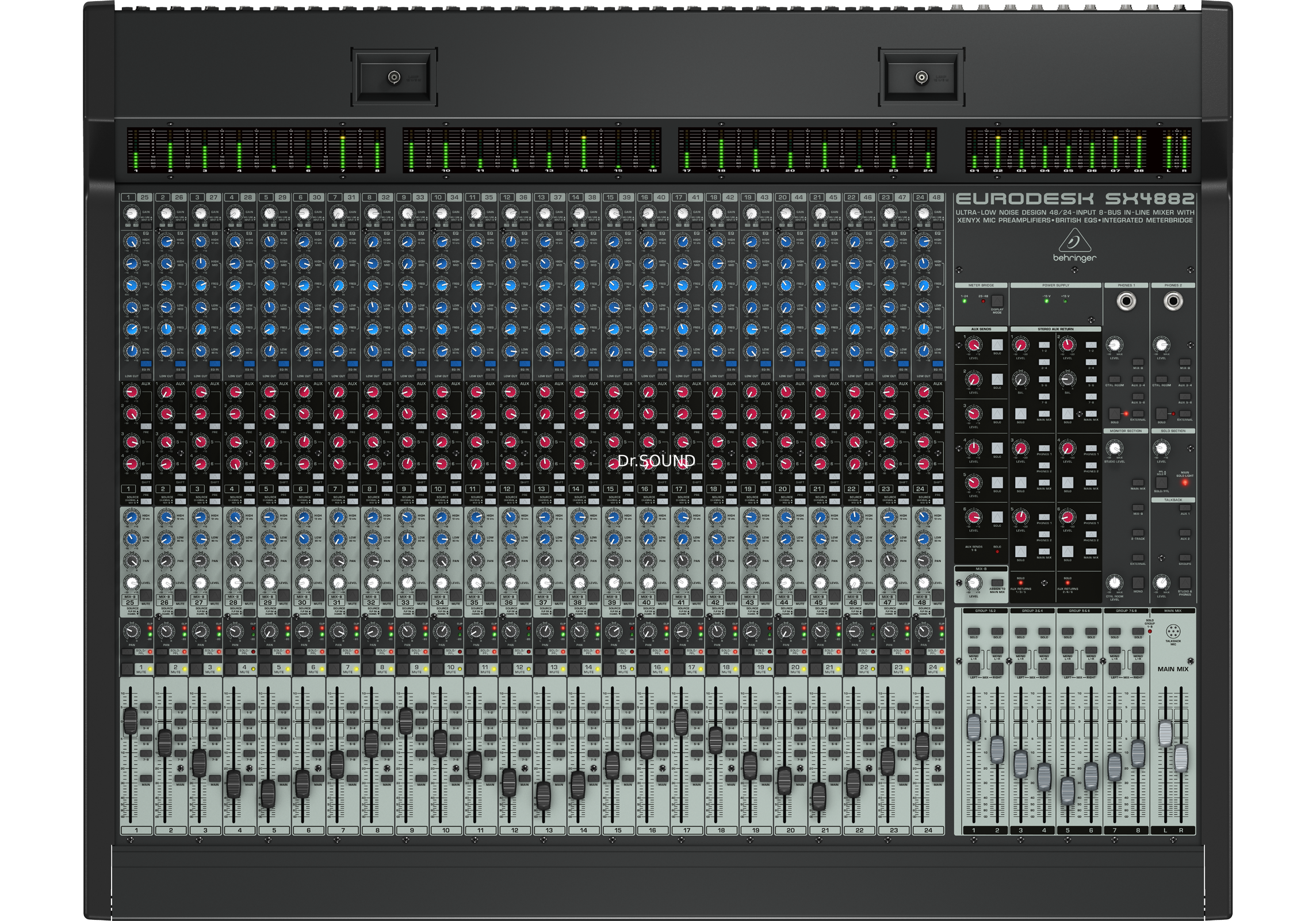Enable MONO L+R on Group 2
1316x921 pixels.
point(997,650)
